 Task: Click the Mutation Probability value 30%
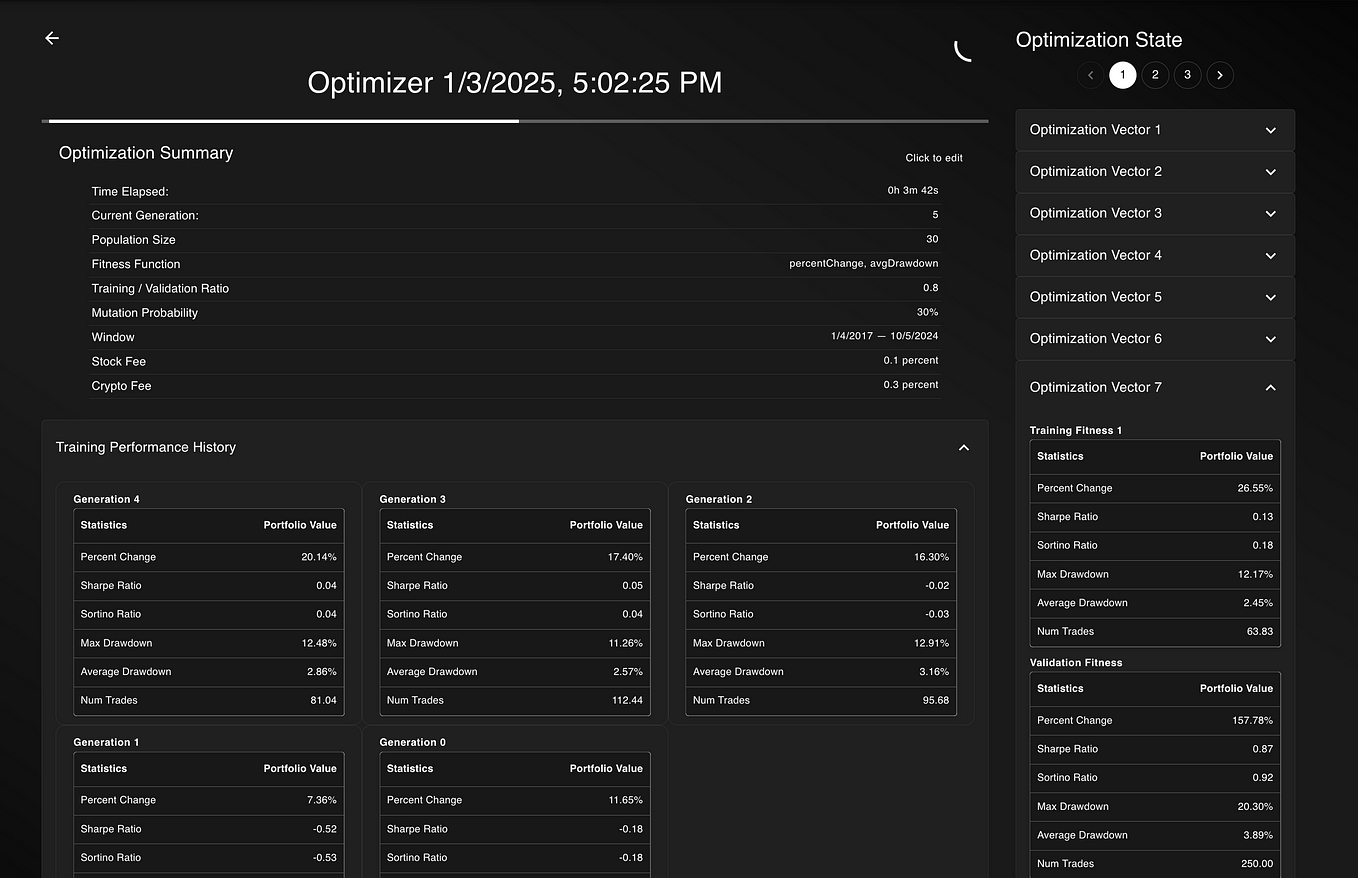tap(927, 312)
